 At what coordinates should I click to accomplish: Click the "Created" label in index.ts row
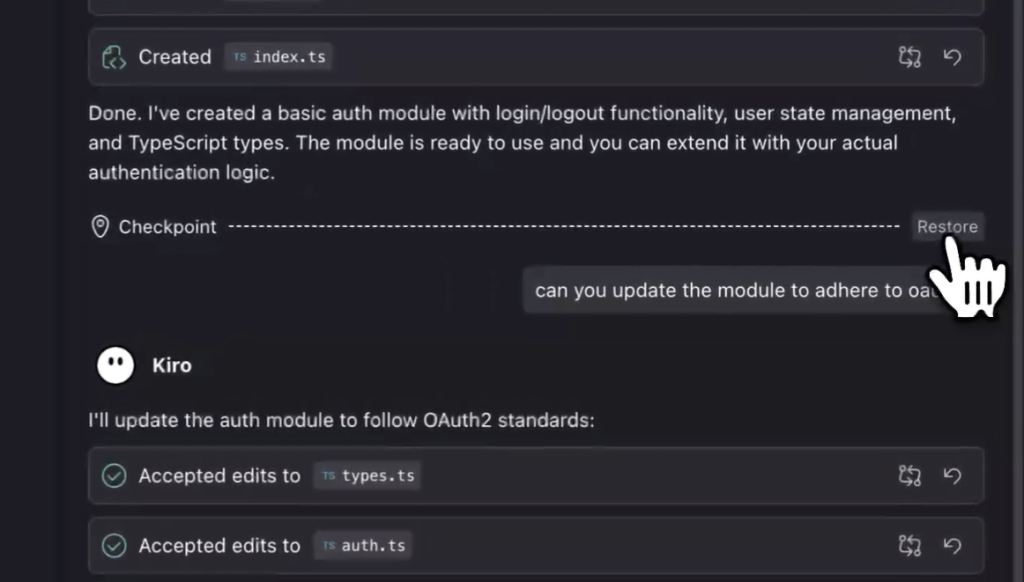(x=175, y=57)
